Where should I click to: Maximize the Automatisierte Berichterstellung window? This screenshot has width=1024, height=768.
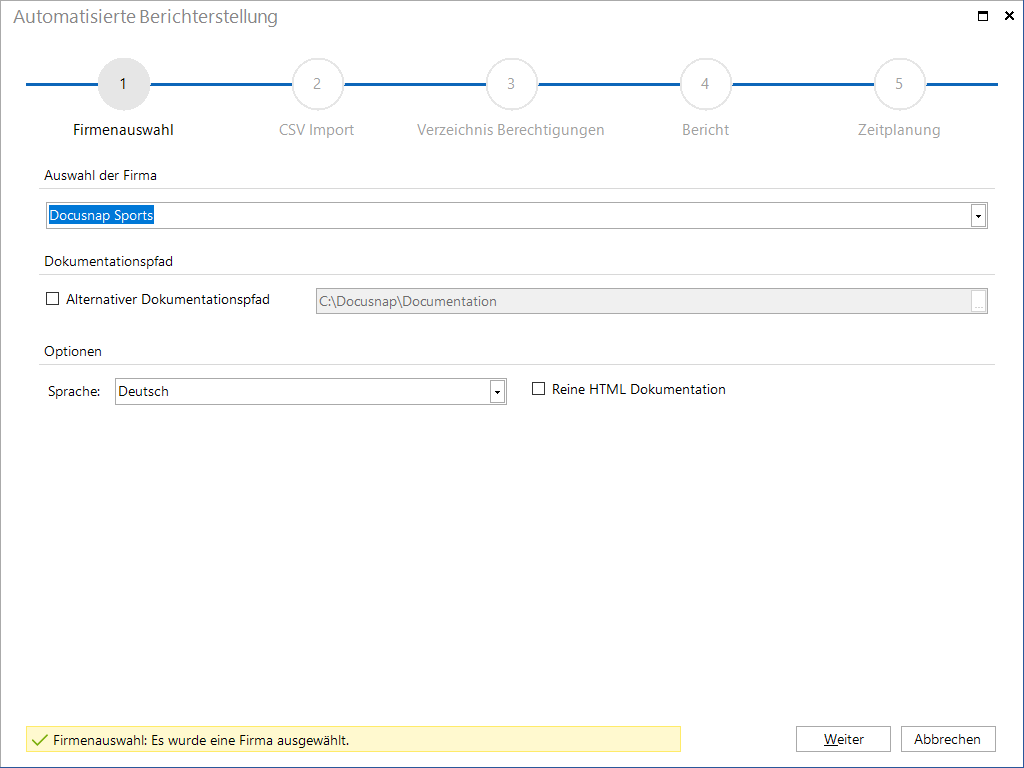(982, 16)
